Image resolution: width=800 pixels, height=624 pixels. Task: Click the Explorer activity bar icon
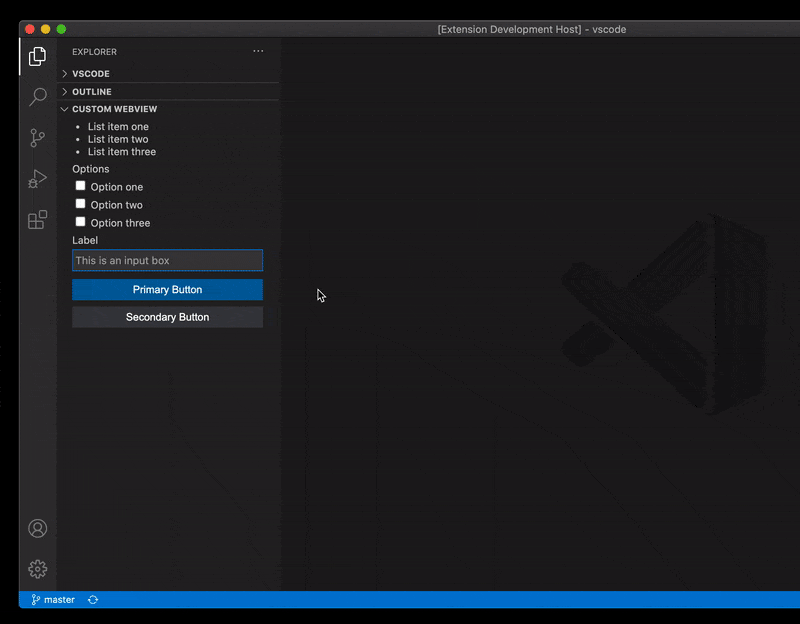(x=37, y=57)
